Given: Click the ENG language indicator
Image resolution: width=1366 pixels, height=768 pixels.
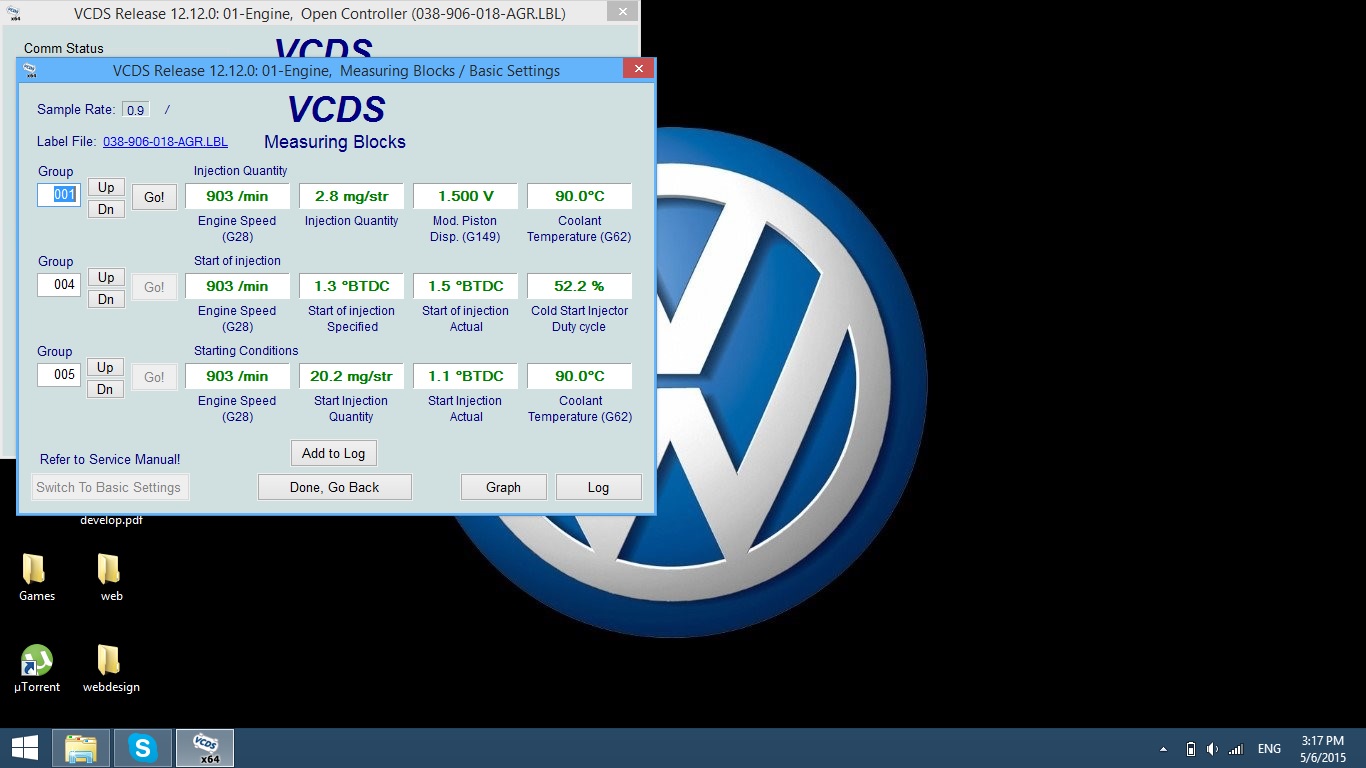Looking at the screenshot, I should 1269,749.
